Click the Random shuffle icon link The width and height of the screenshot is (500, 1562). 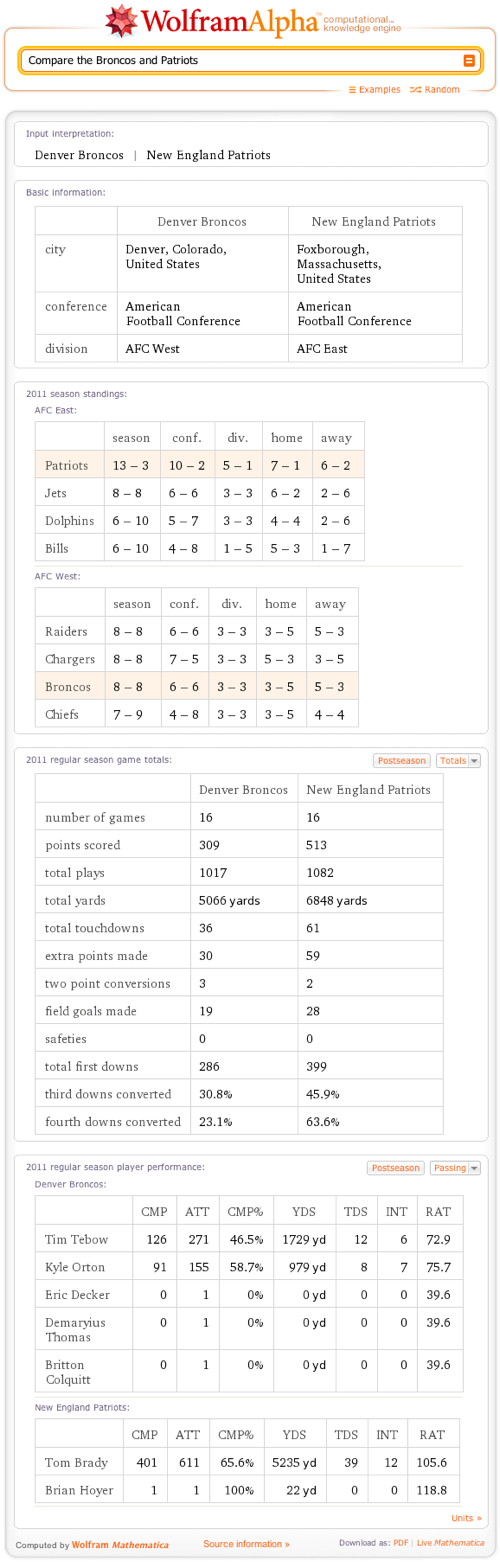click(x=435, y=90)
